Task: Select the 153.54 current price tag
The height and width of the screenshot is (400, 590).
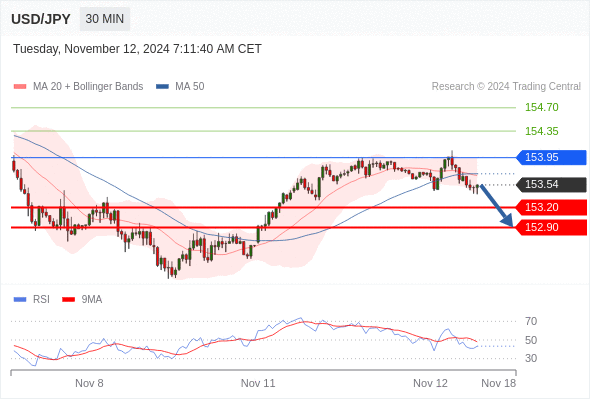Action: pyautogui.click(x=551, y=184)
